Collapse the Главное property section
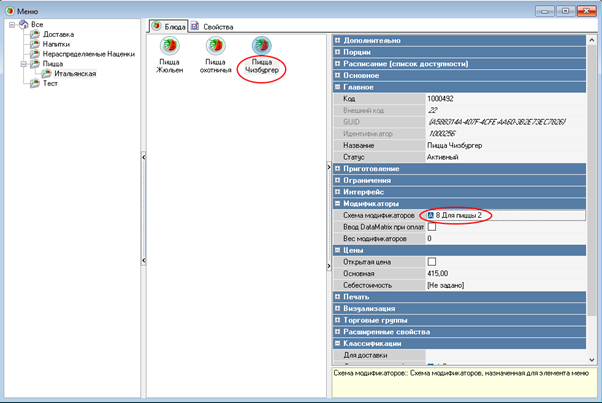Image resolution: width=602 pixels, height=403 pixels. (337, 87)
